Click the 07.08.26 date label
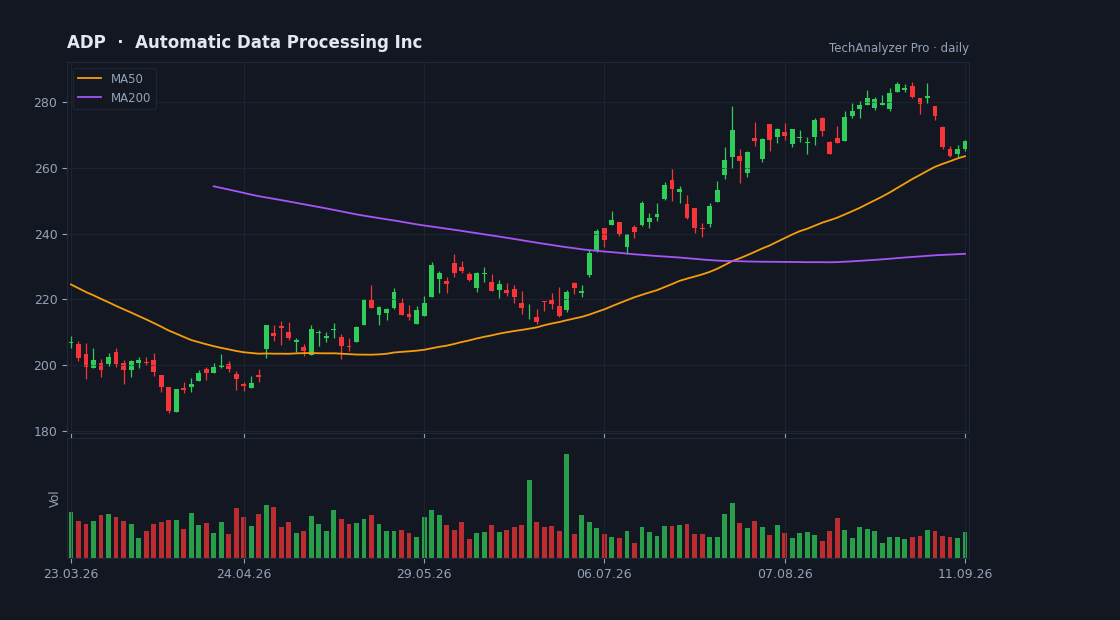Viewport: 1120px width, 620px height. tap(785, 574)
